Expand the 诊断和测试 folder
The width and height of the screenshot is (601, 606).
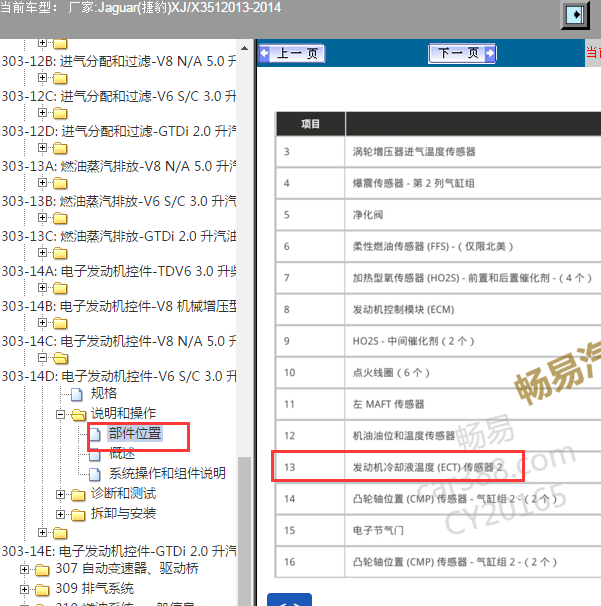(60, 494)
